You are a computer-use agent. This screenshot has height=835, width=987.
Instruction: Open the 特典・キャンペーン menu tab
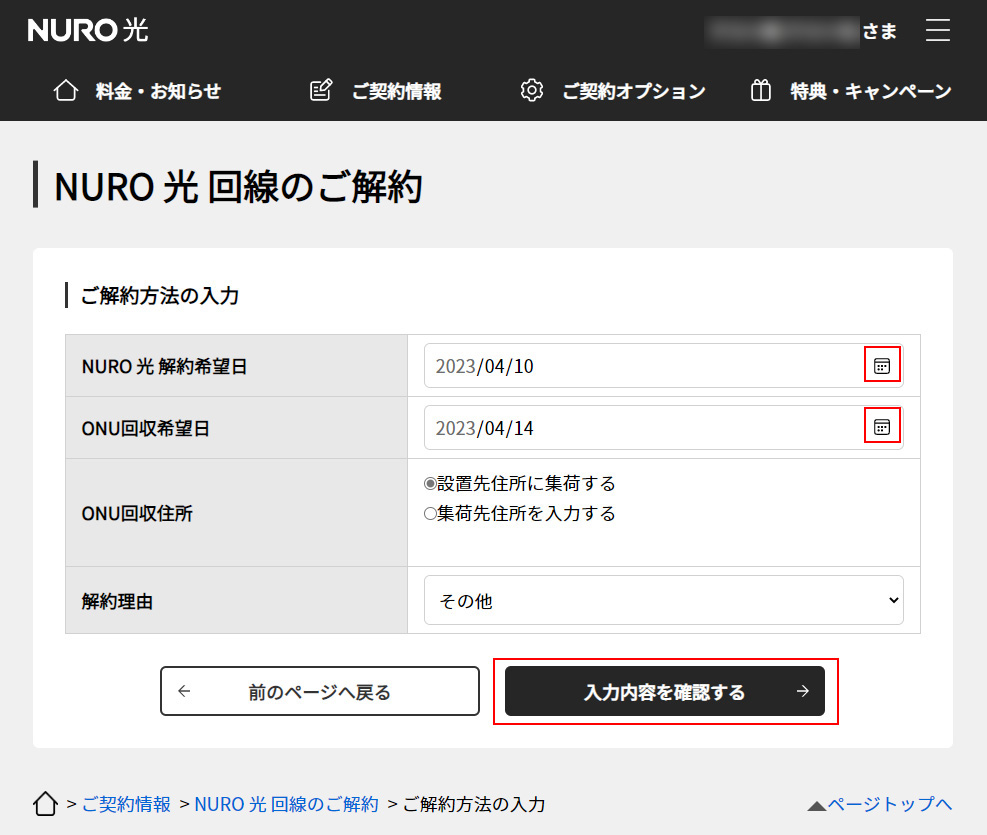click(x=870, y=91)
